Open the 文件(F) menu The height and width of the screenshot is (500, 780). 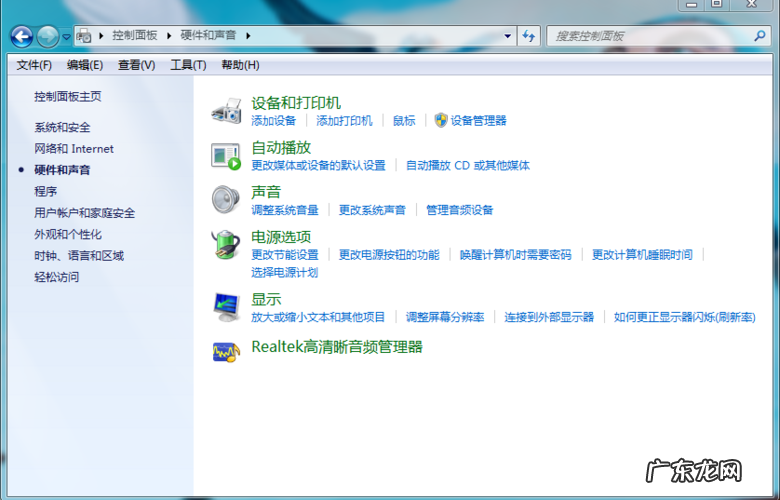(34, 65)
